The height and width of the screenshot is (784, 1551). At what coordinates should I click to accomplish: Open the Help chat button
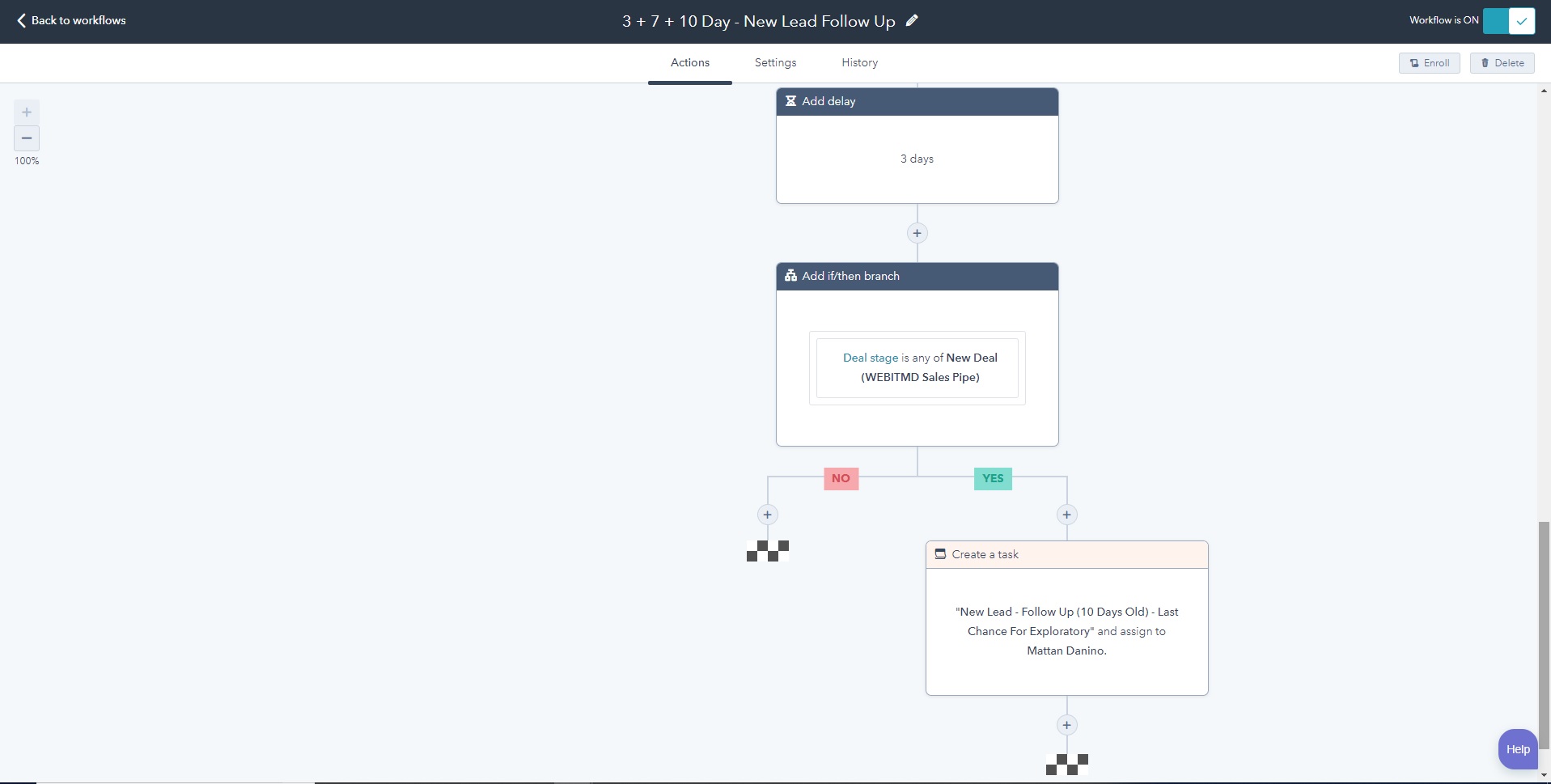coord(1518,749)
